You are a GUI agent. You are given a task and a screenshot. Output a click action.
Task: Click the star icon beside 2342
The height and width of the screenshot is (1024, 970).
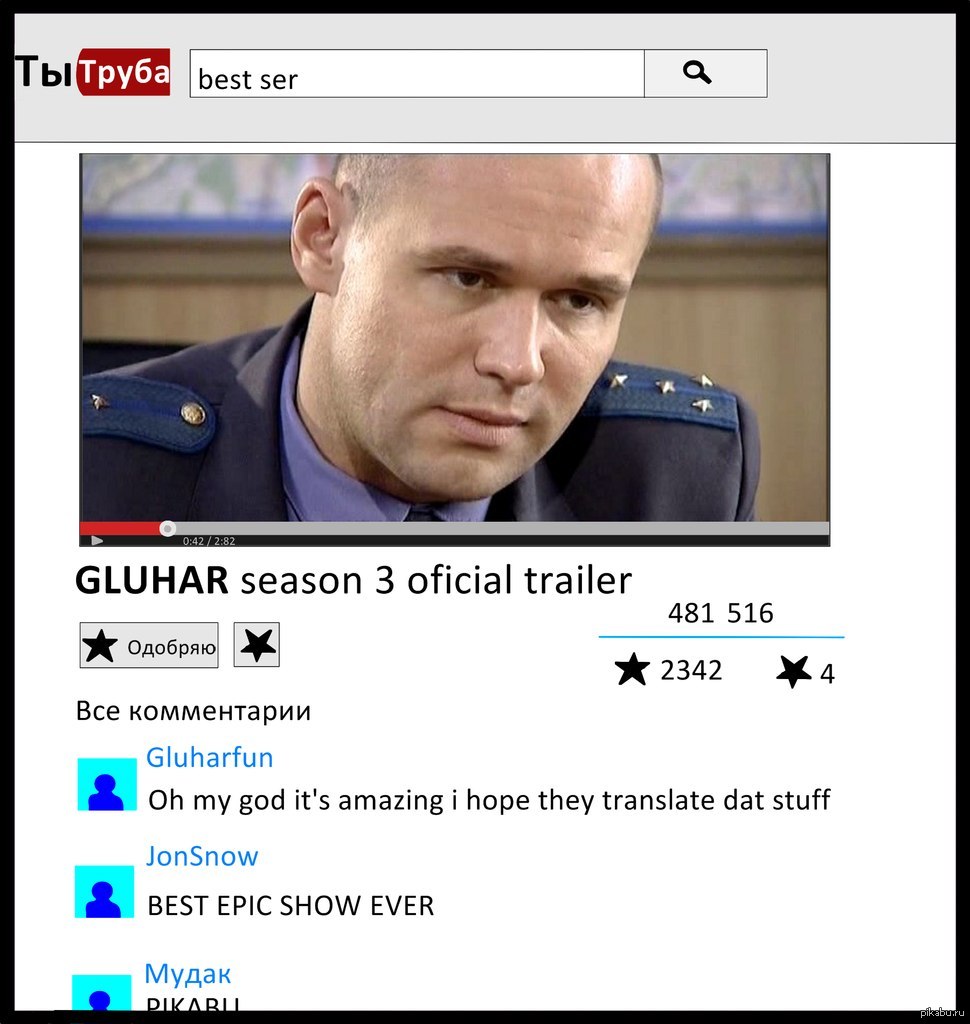(632, 669)
